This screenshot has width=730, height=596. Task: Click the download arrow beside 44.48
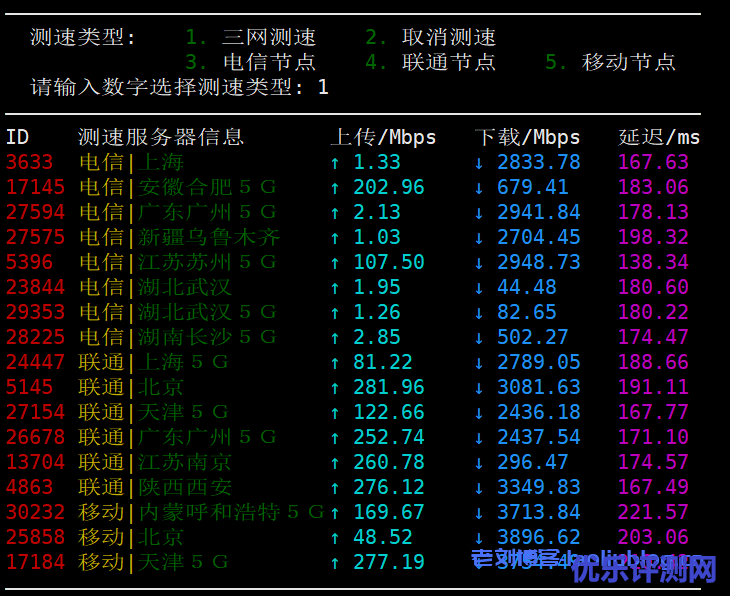tap(479, 287)
